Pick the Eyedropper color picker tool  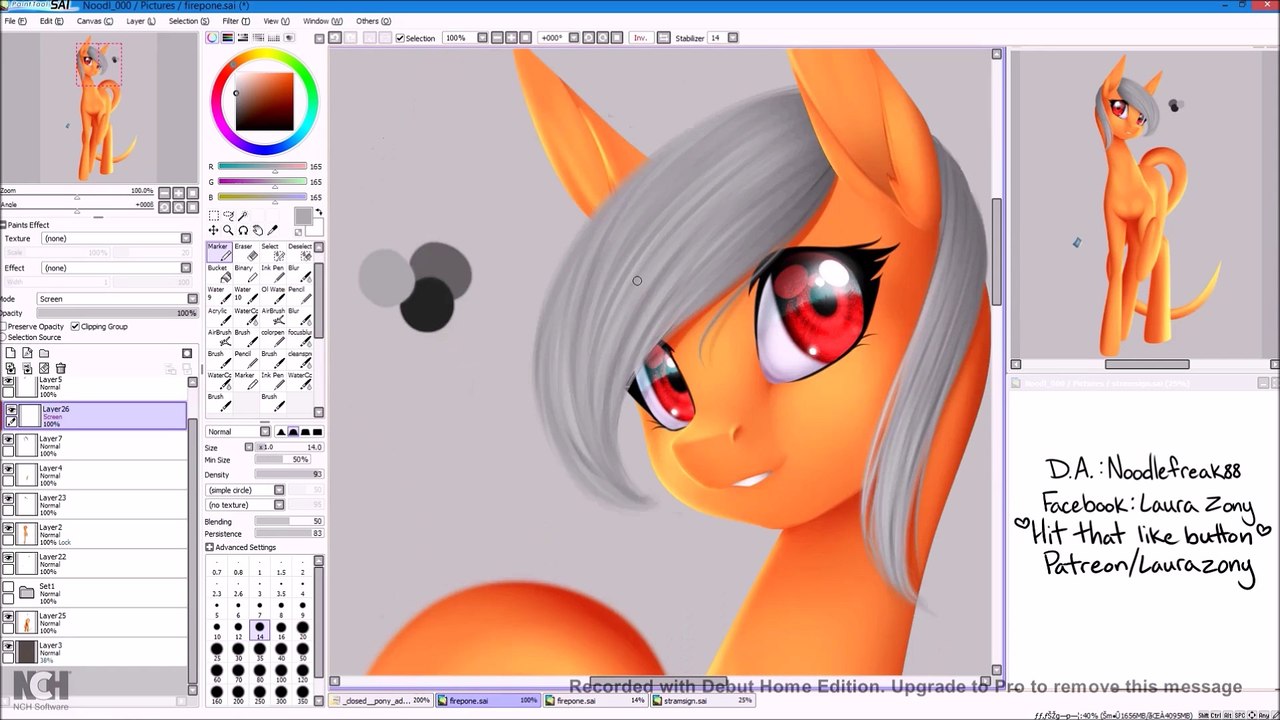[271, 230]
